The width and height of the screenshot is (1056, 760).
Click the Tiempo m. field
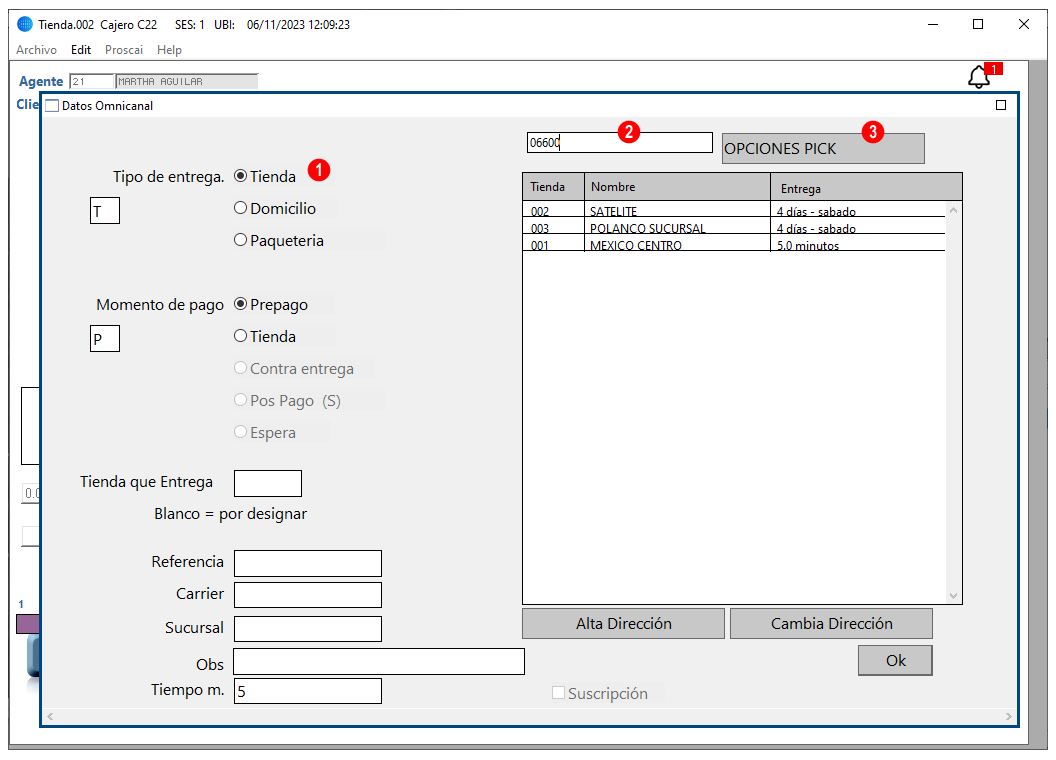pos(308,691)
